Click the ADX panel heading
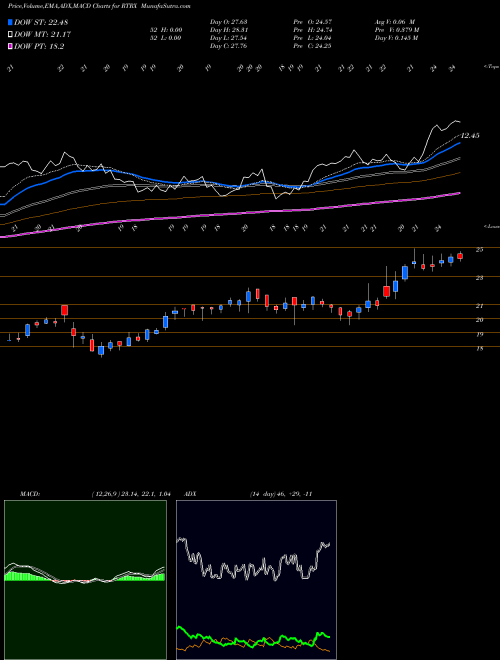Screen dimensions: 500x660 pos(191,494)
